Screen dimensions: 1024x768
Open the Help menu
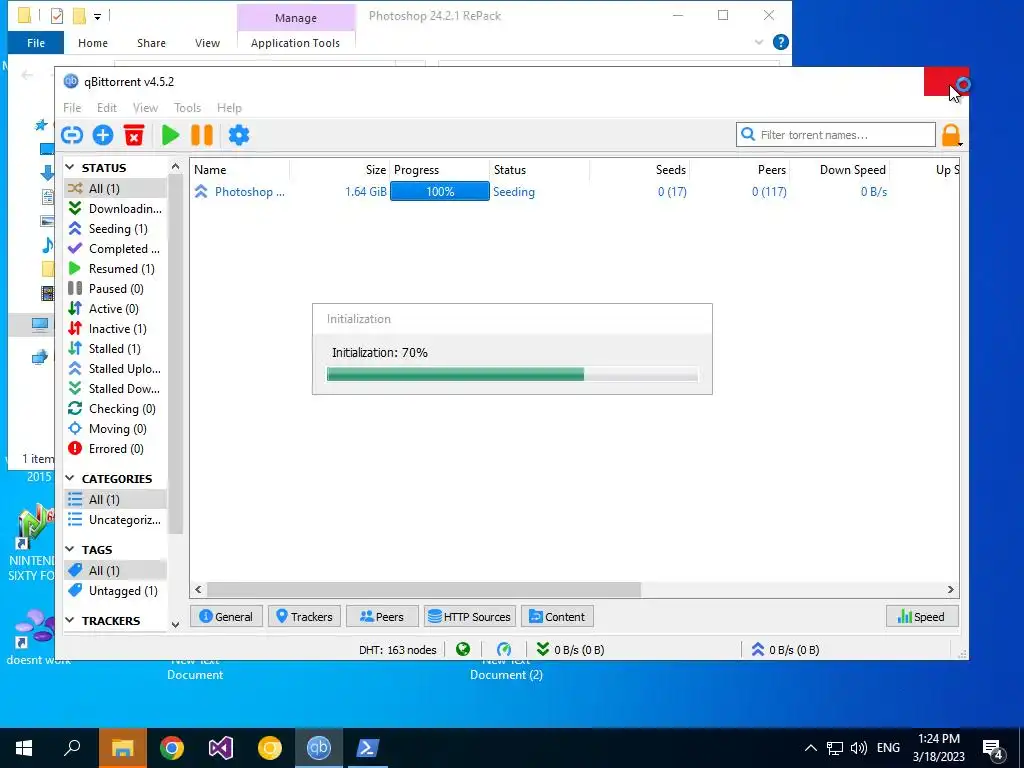coord(229,108)
